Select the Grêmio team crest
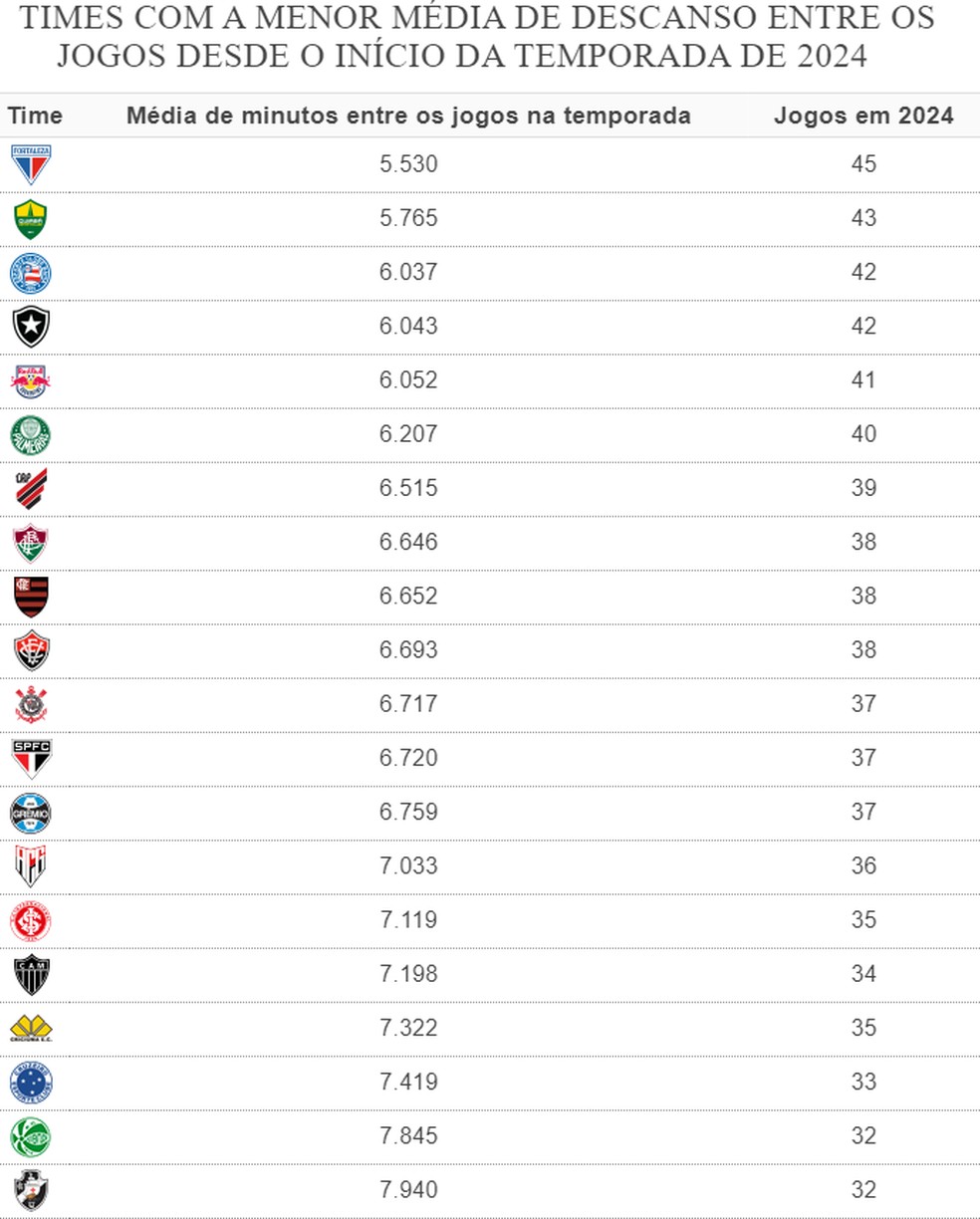The height and width of the screenshot is (1219, 980). tap(31, 813)
